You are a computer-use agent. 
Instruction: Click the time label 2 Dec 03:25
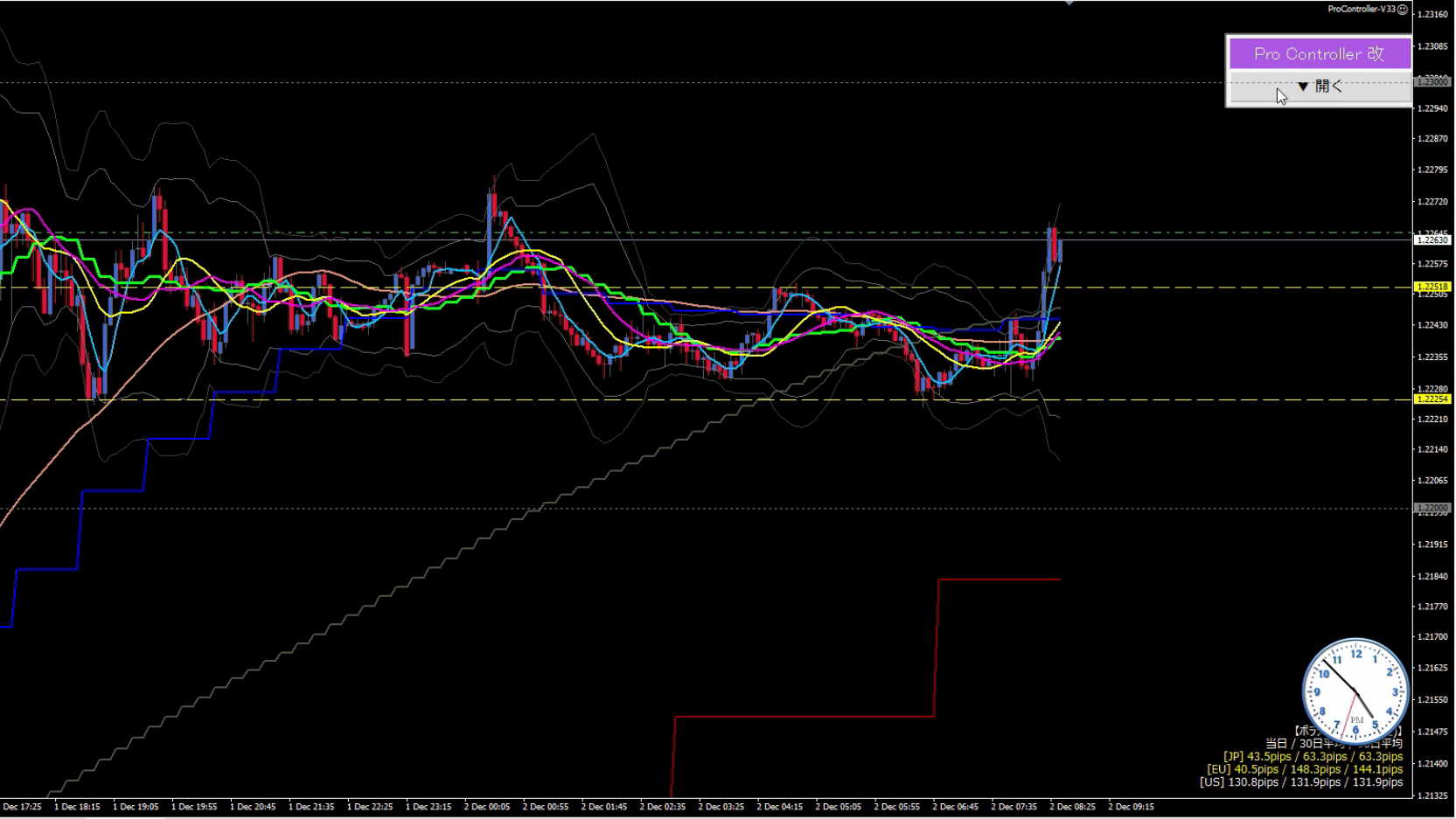coord(721,807)
